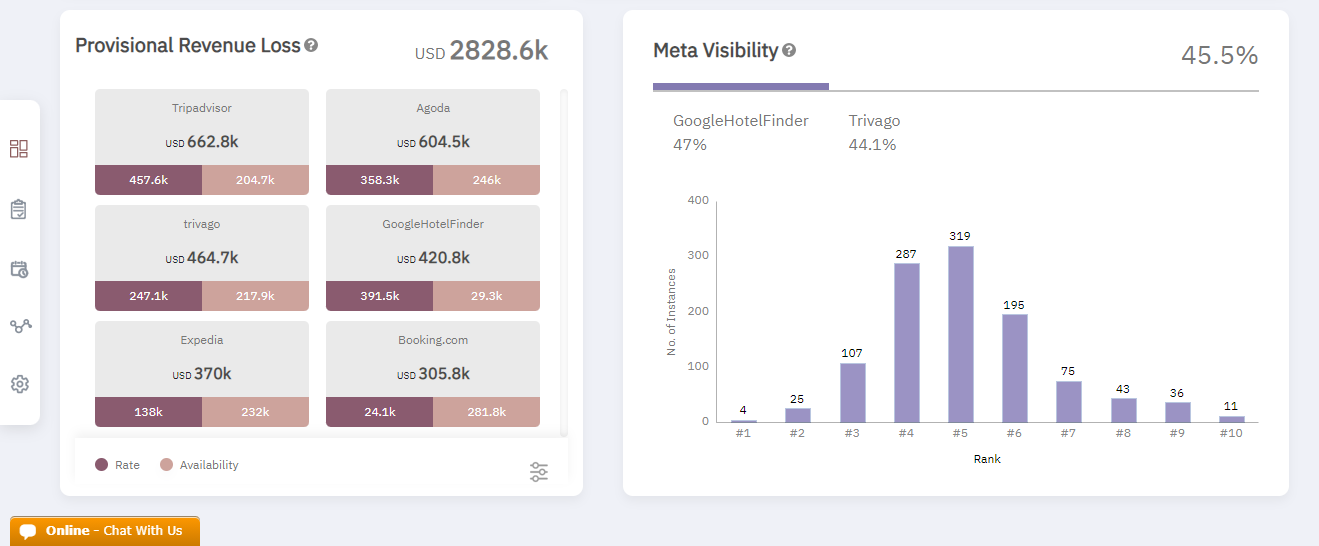
Task: Open the settings gear in sidebar
Action: click(19, 384)
